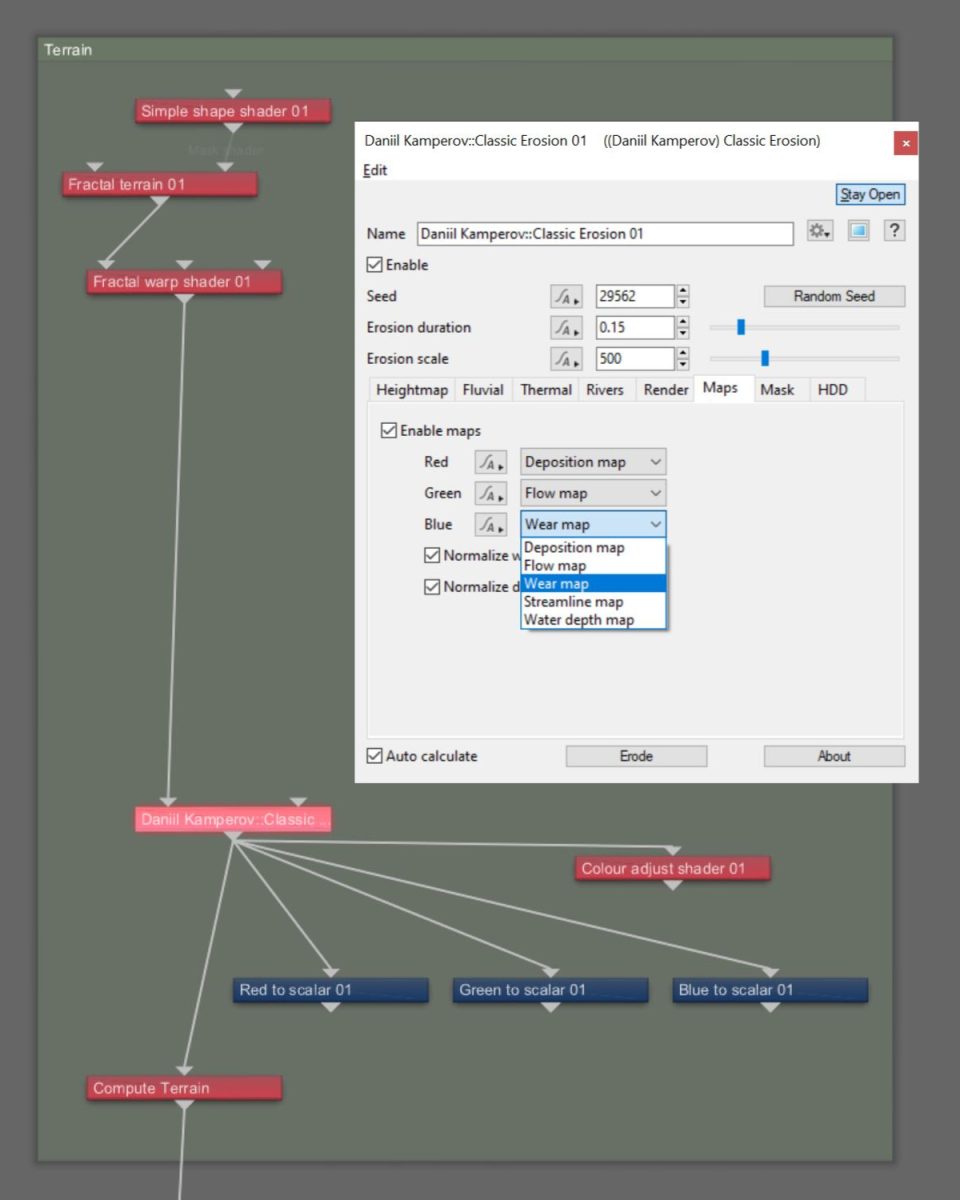Choose Flow map from the dropdown list
Screen dimensions: 960x1200
[593, 566]
